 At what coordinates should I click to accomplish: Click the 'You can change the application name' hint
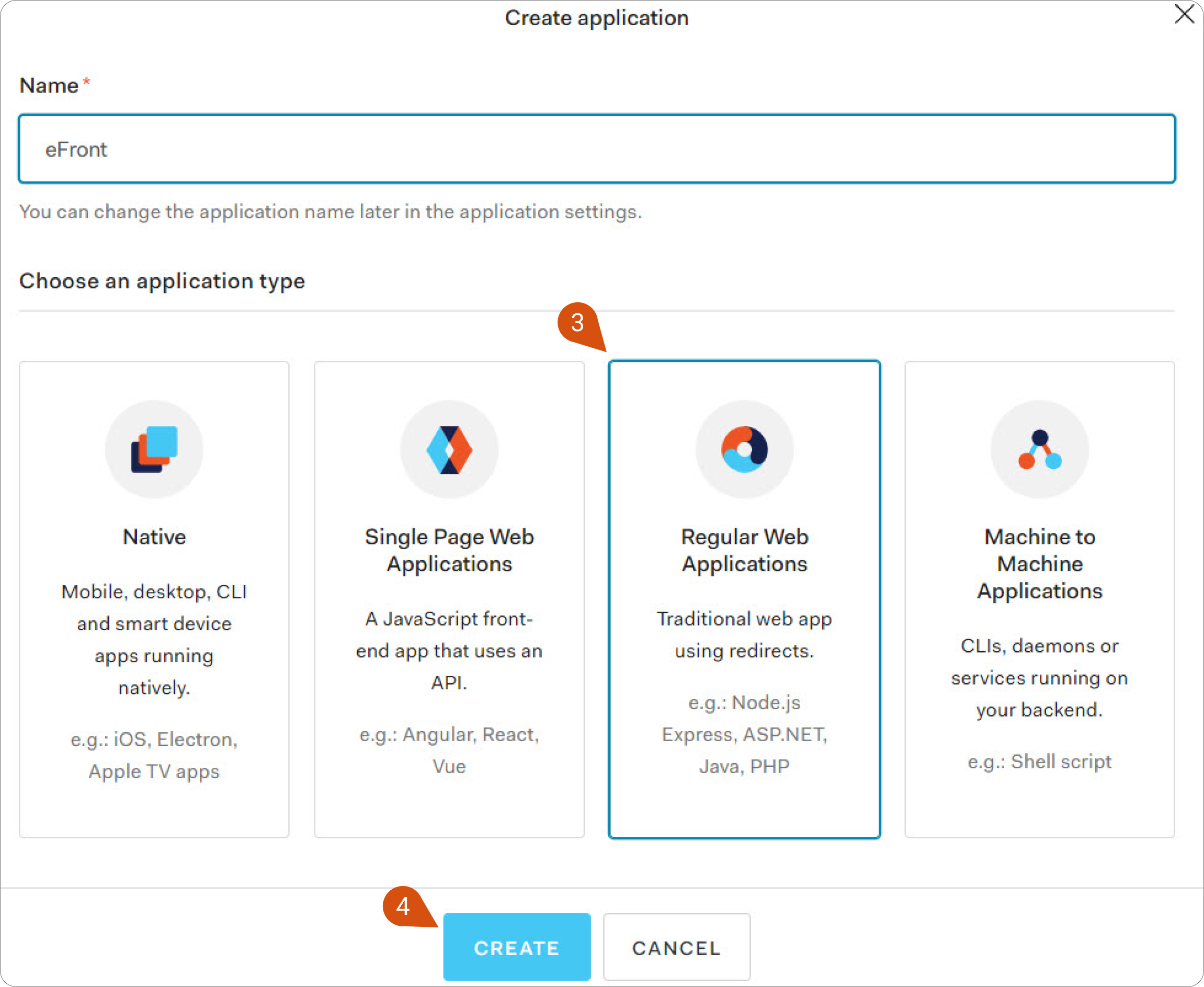click(x=331, y=211)
